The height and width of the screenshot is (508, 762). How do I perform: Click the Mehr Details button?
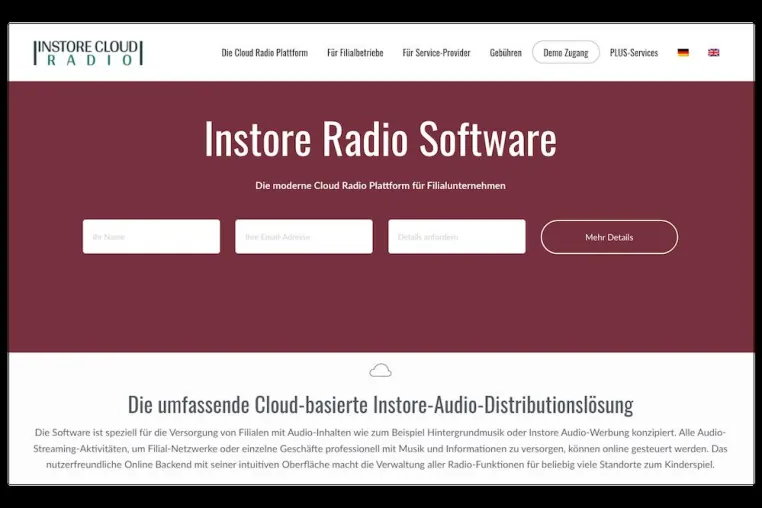pos(609,237)
